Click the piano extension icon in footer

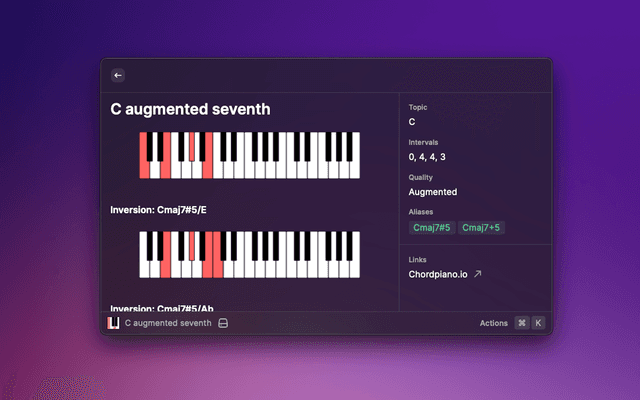(114, 323)
